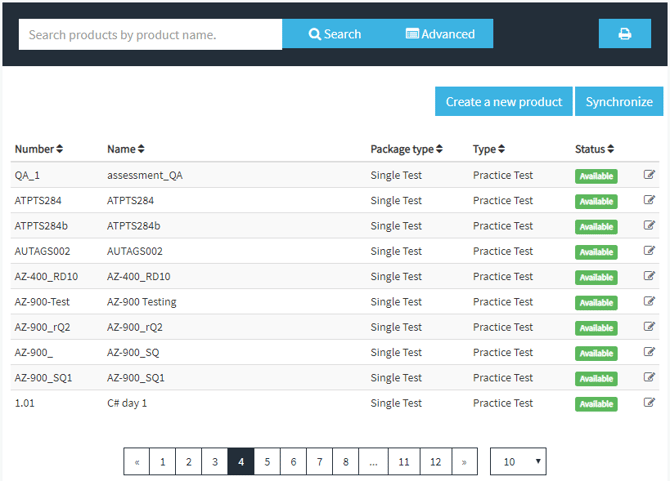Click the Synchronize button
The height and width of the screenshot is (481, 670).
coord(619,102)
